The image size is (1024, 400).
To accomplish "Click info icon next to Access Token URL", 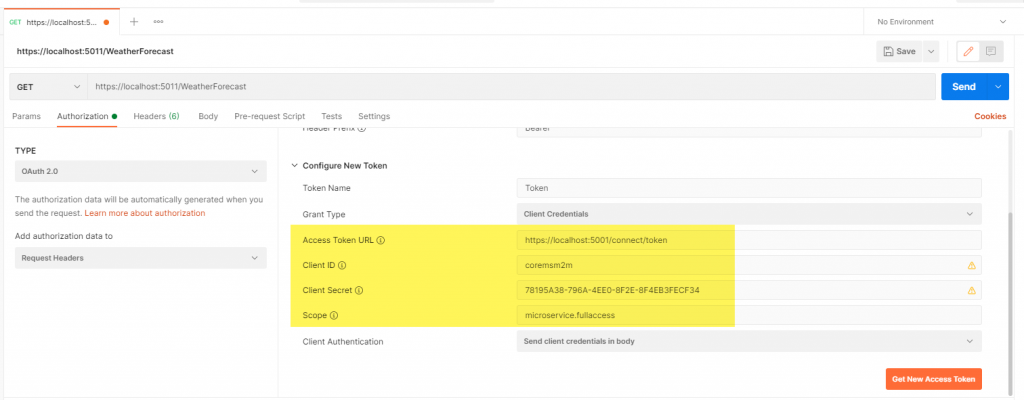I will tap(381, 241).
